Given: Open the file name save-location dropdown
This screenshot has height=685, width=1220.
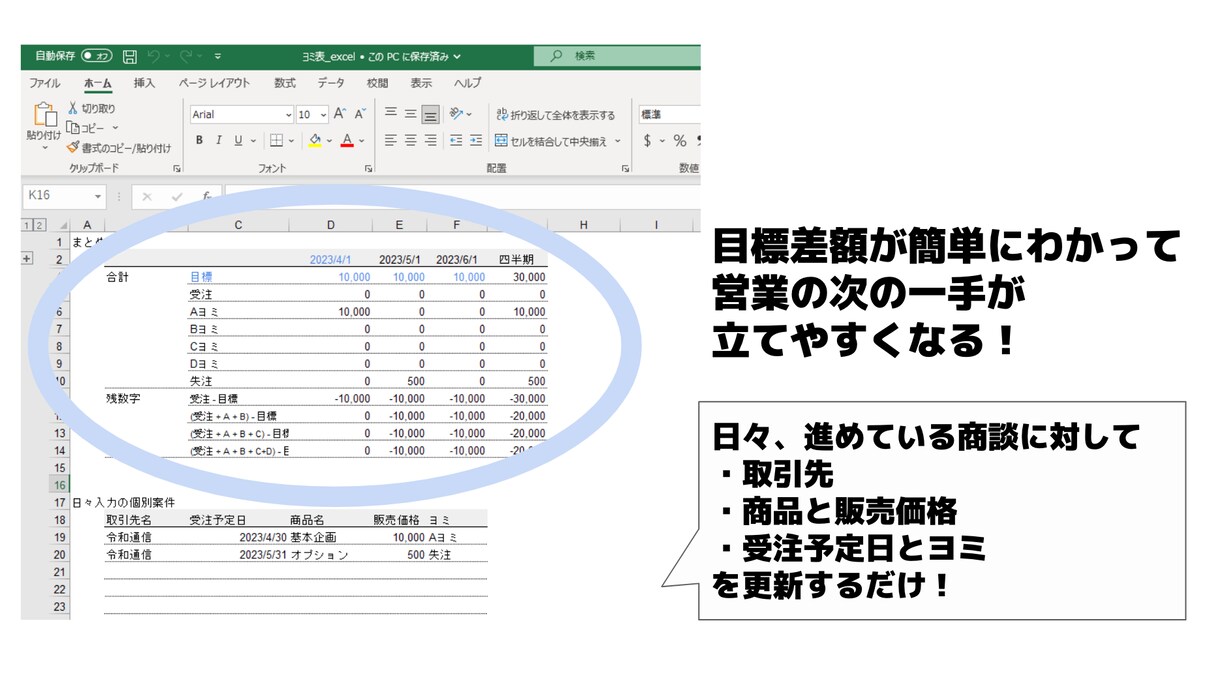Looking at the screenshot, I should tap(457, 57).
